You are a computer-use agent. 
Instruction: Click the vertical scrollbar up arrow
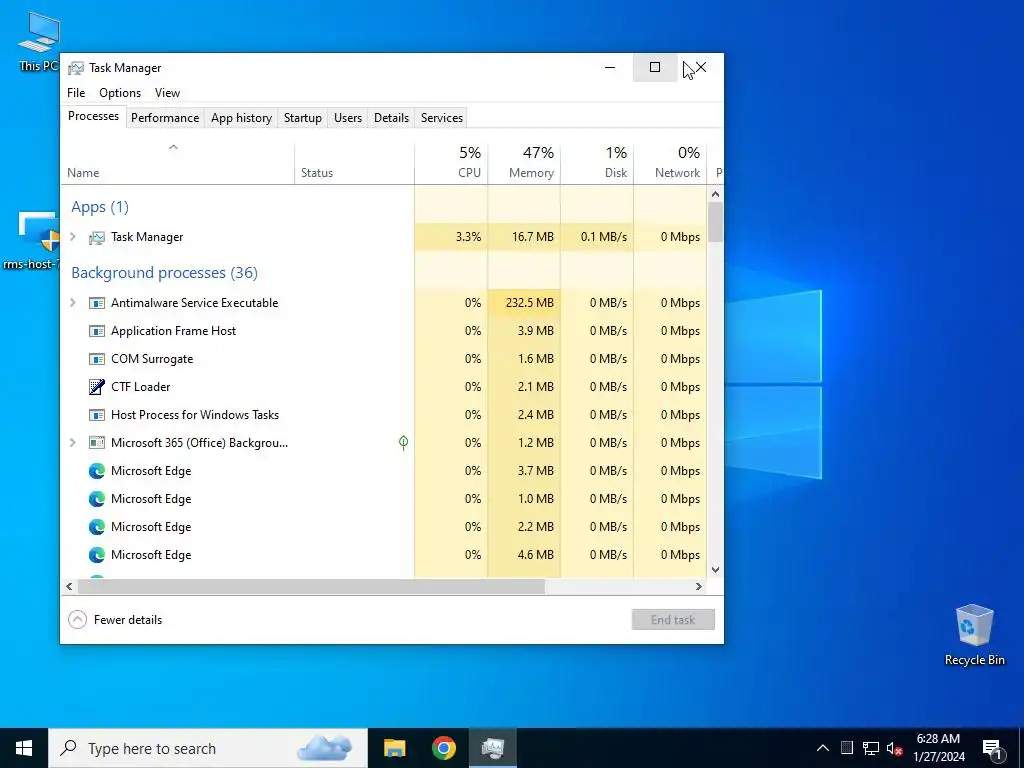pos(715,194)
